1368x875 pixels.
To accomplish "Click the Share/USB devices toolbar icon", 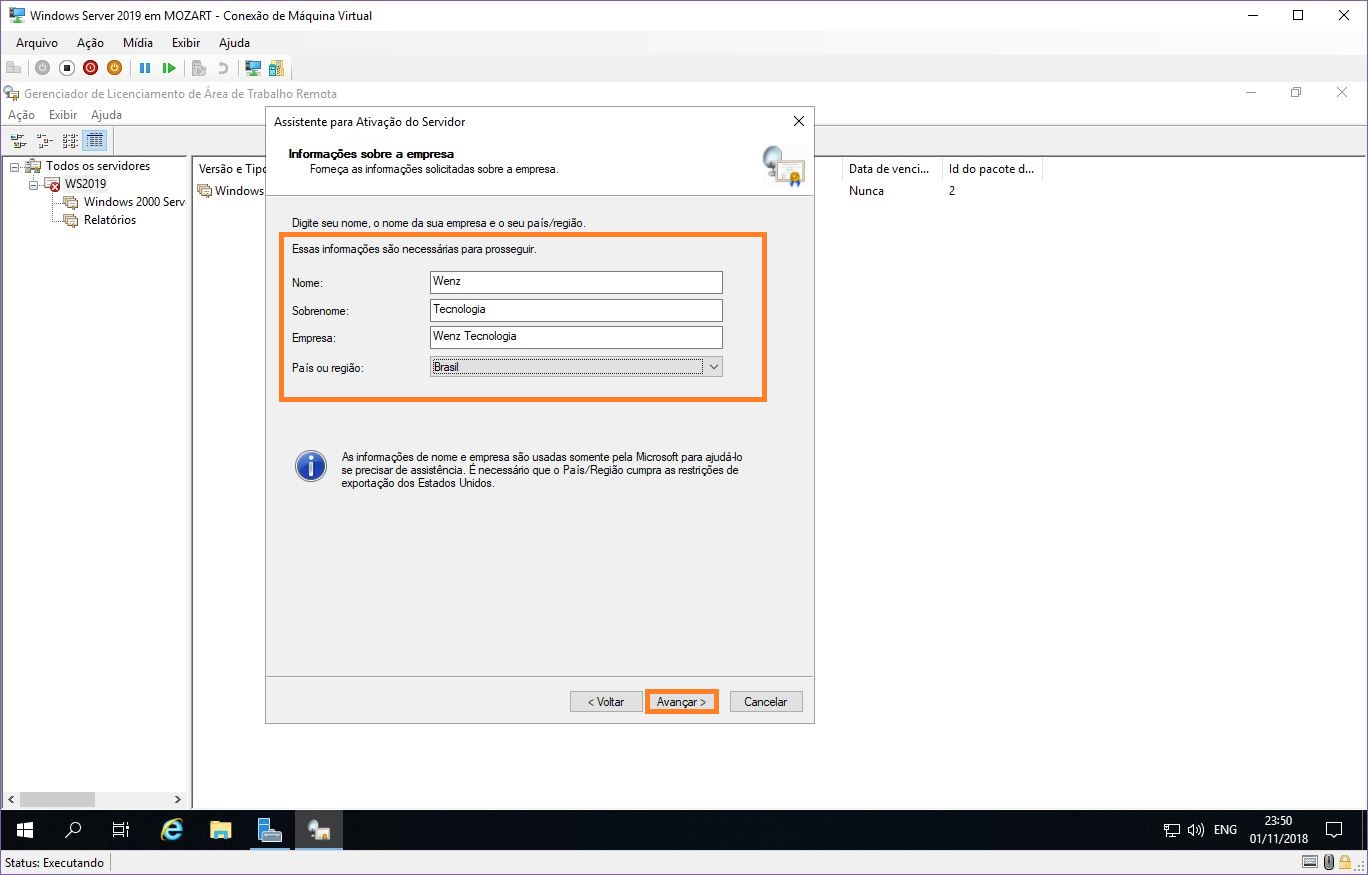I will pyautogui.click(x=276, y=68).
